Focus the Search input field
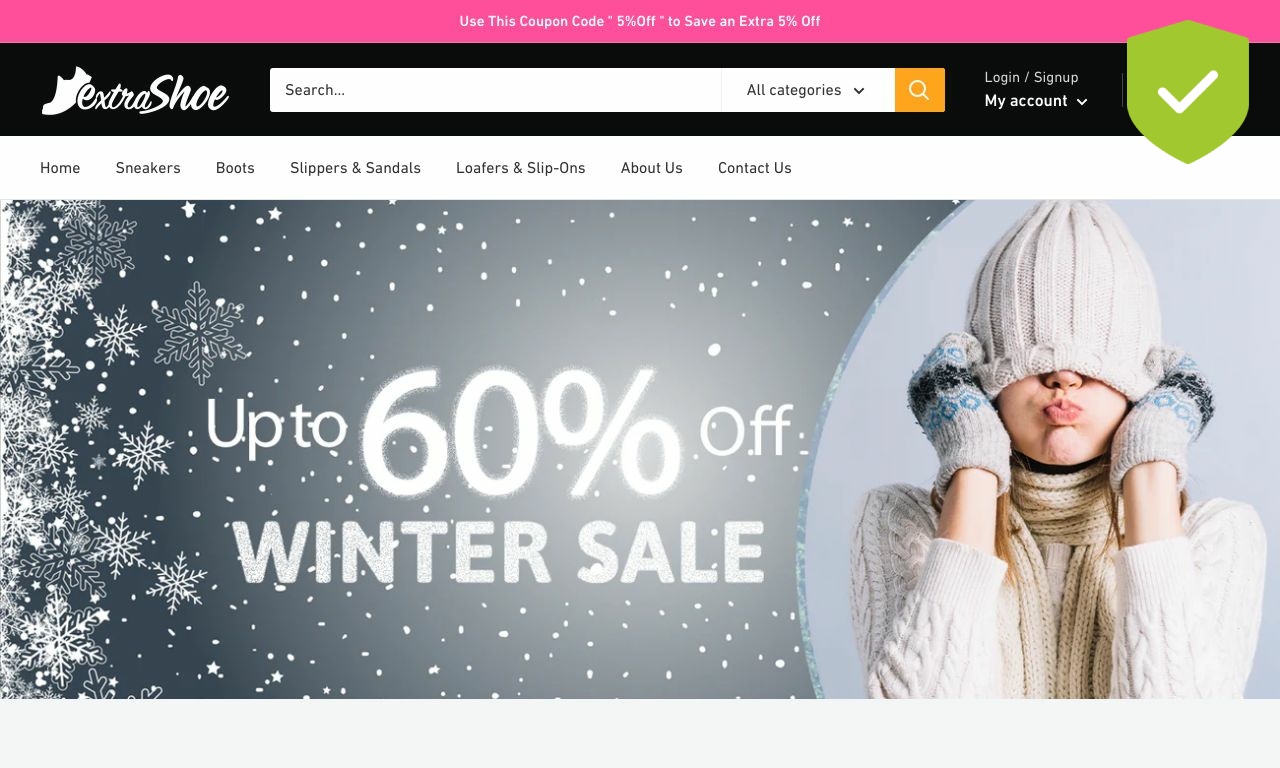The height and width of the screenshot is (768, 1280). pos(495,90)
